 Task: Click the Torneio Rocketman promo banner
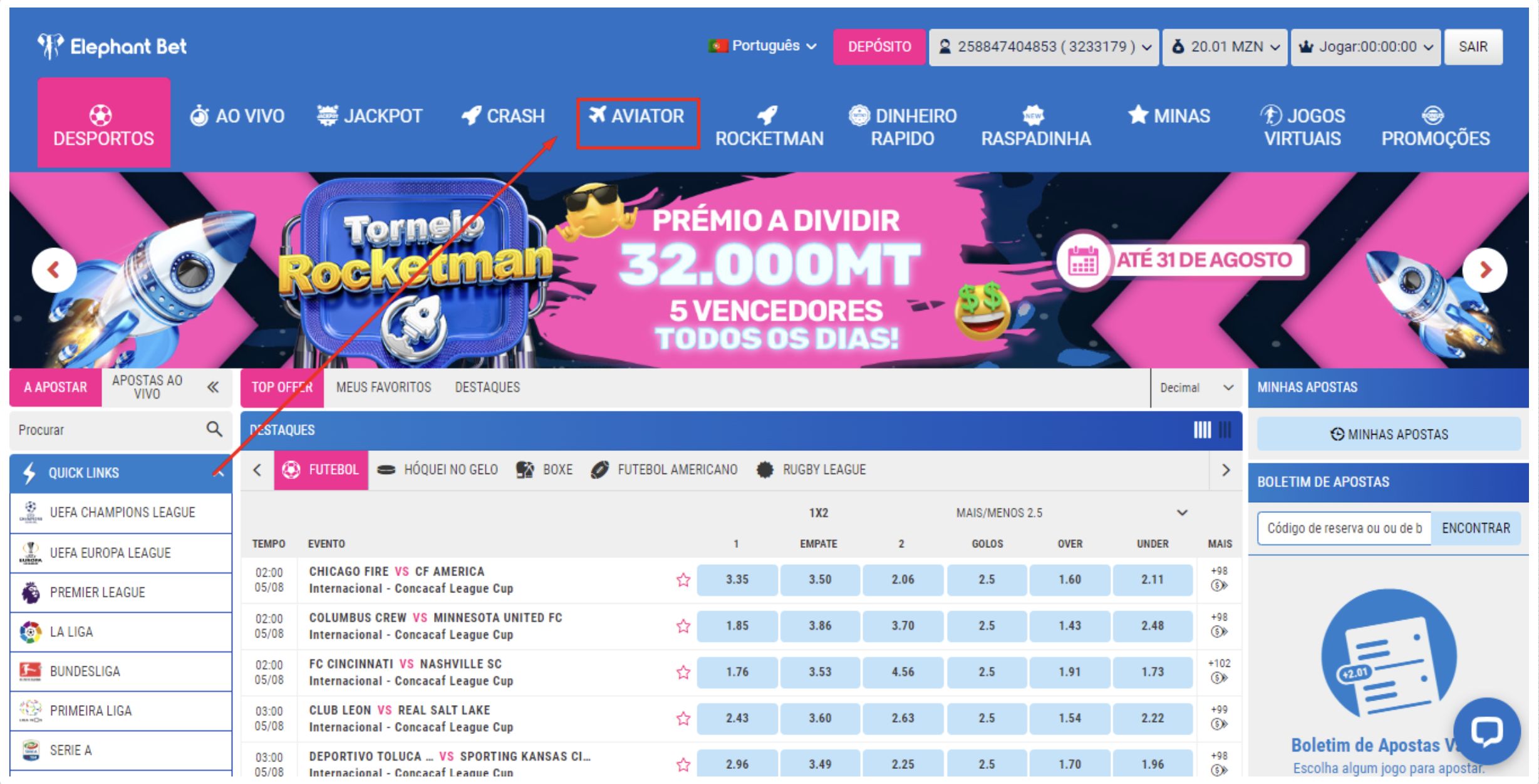(x=769, y=270)
